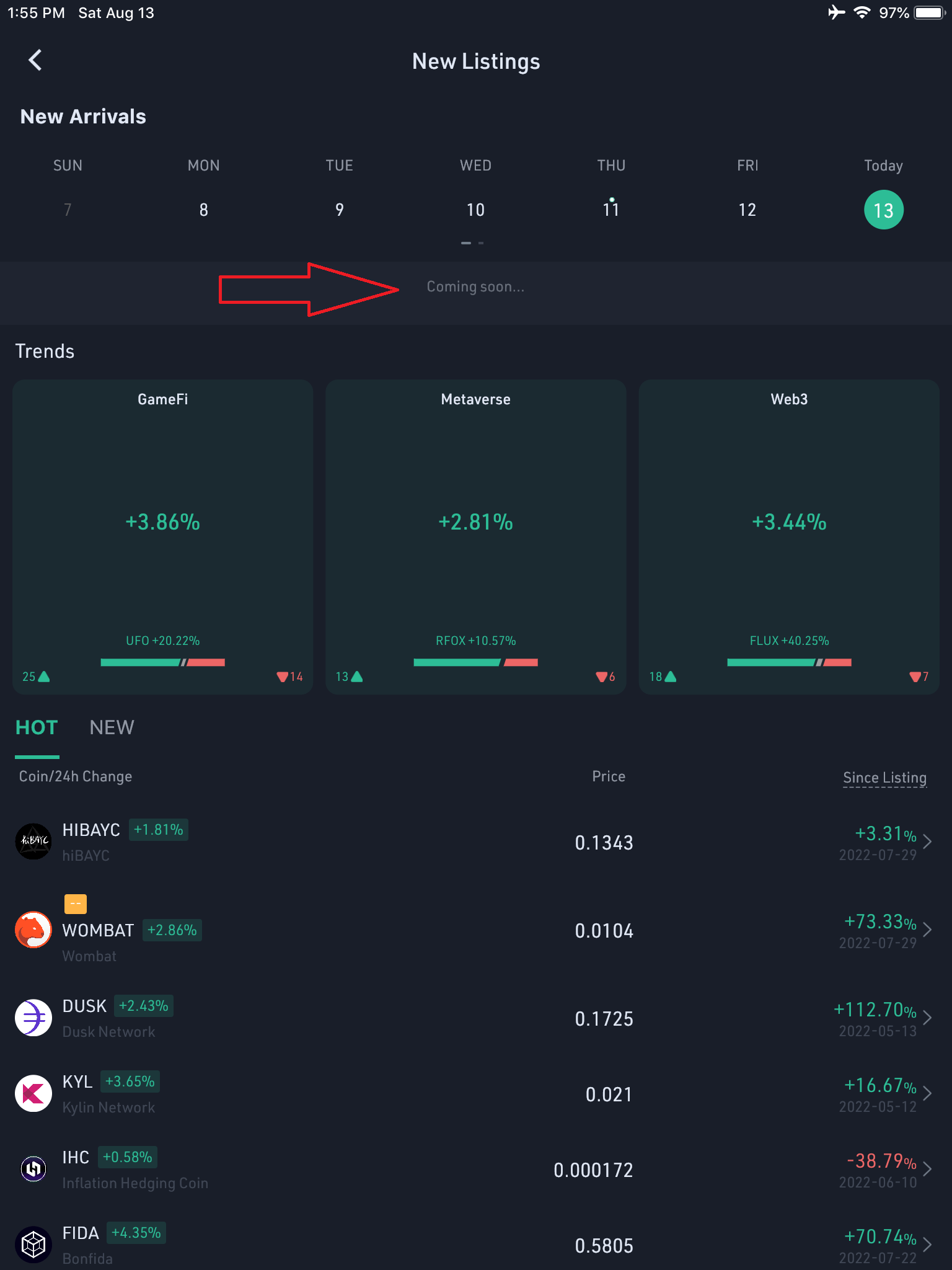Tap GameFi gainers up-triangle count 25

[x=36, y=677]
